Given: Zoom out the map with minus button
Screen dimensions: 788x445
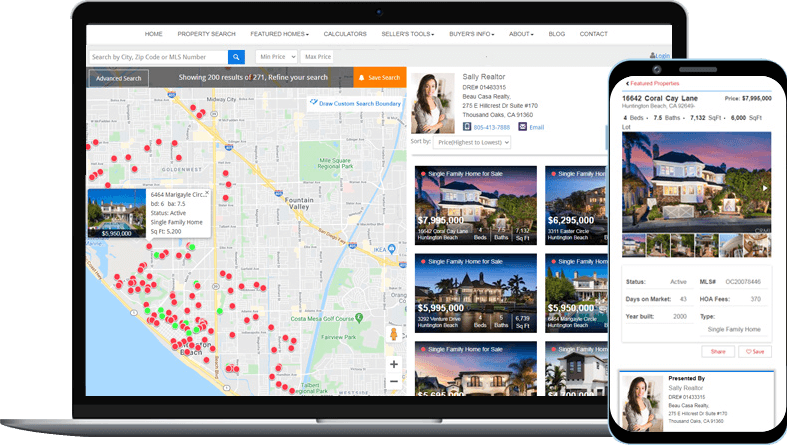Looking at the screenshot, I should (394, 381).
